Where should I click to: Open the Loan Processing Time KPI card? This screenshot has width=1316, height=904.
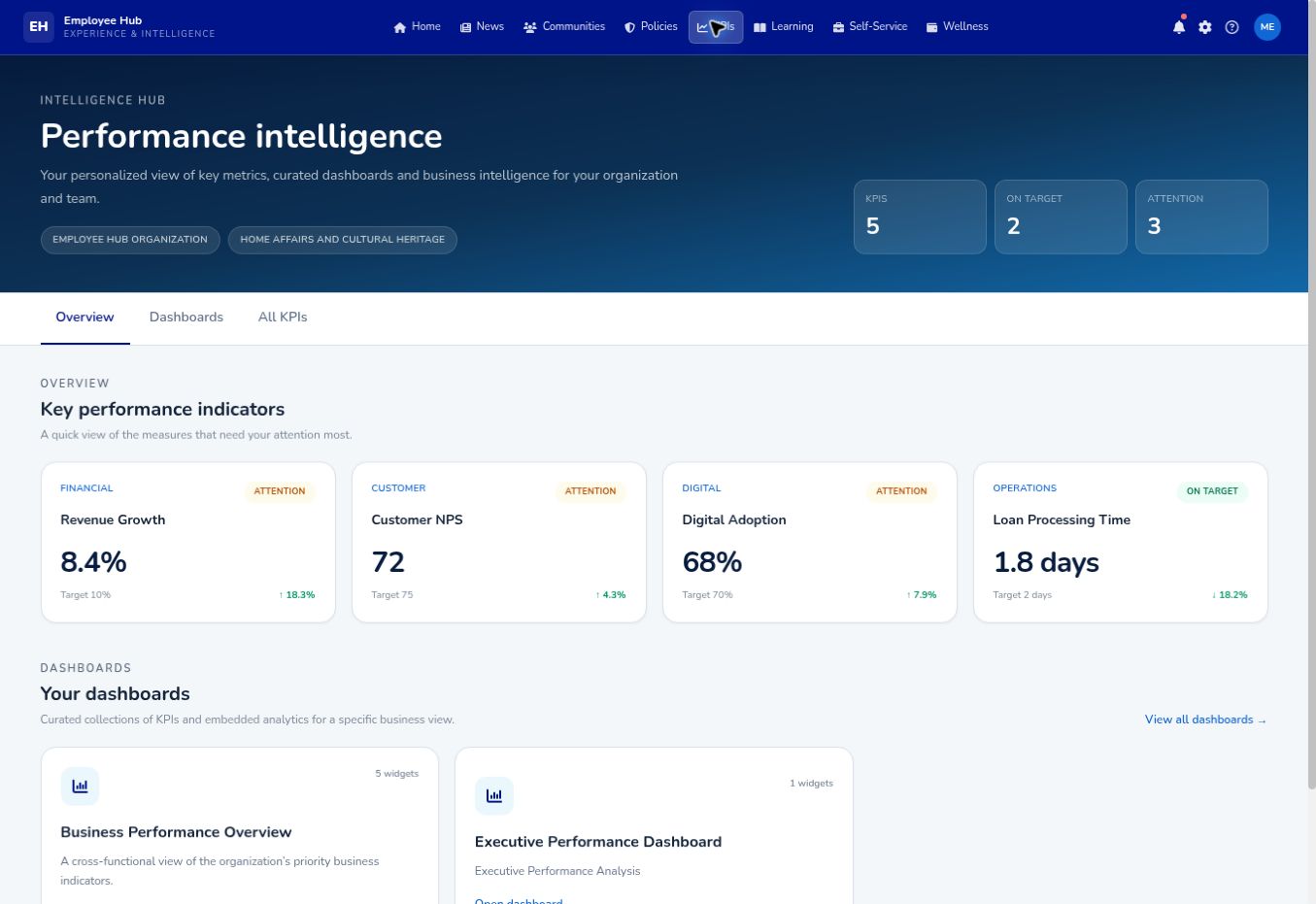click(1121, 542)
